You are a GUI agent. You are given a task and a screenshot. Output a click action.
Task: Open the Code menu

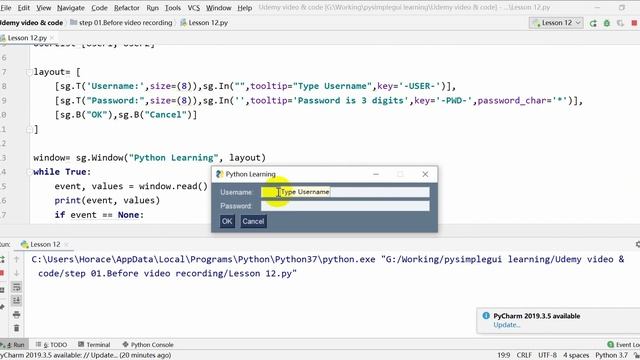pyautogui.click(x=99, y=8)
